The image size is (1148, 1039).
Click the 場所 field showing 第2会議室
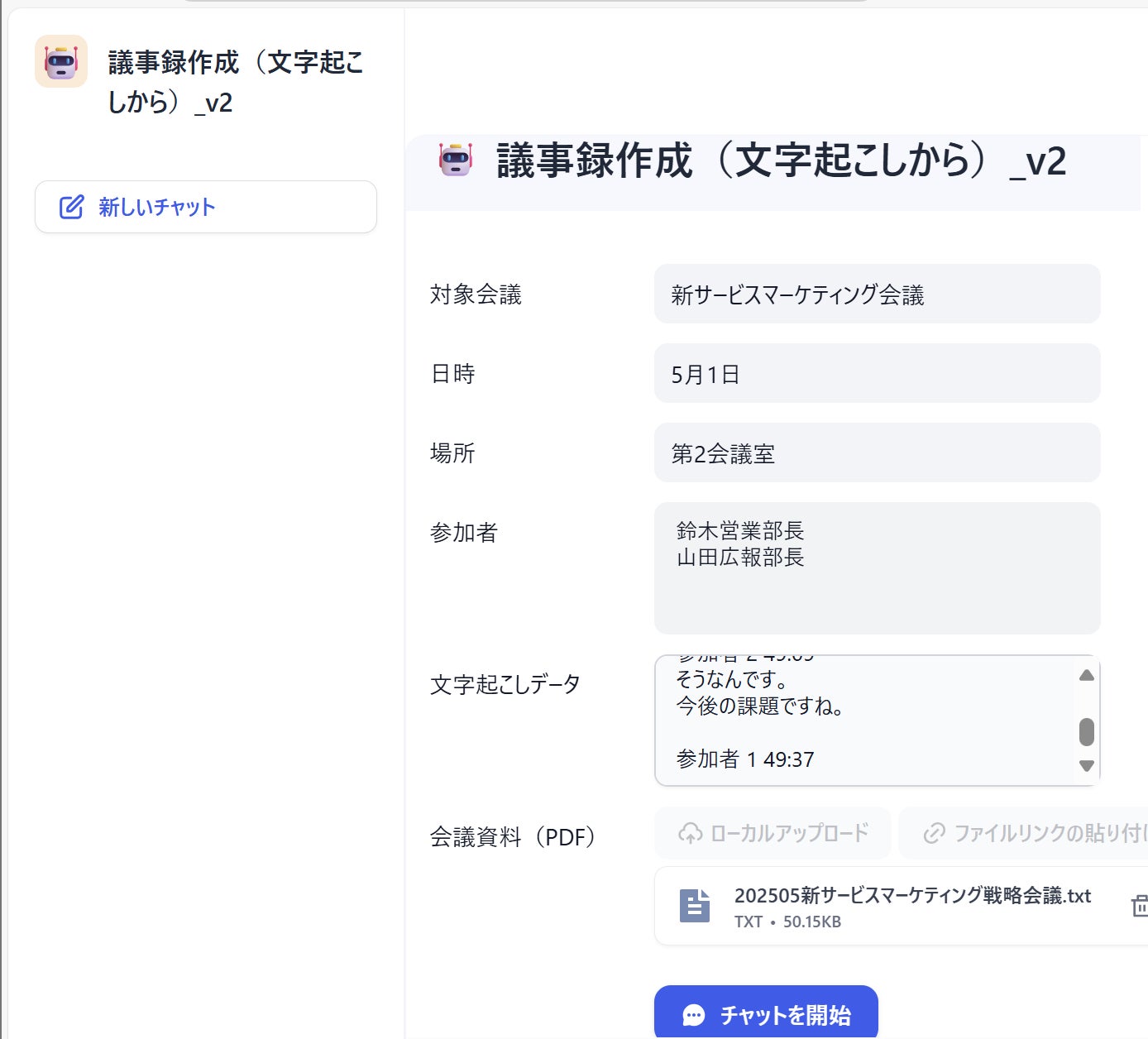tap(877, 452)
